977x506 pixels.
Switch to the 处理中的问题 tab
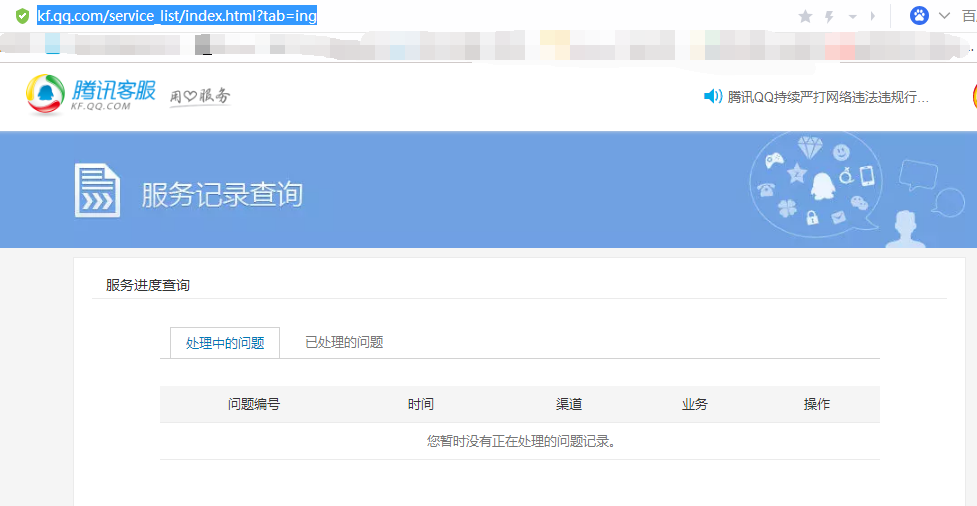pos(225,343)
